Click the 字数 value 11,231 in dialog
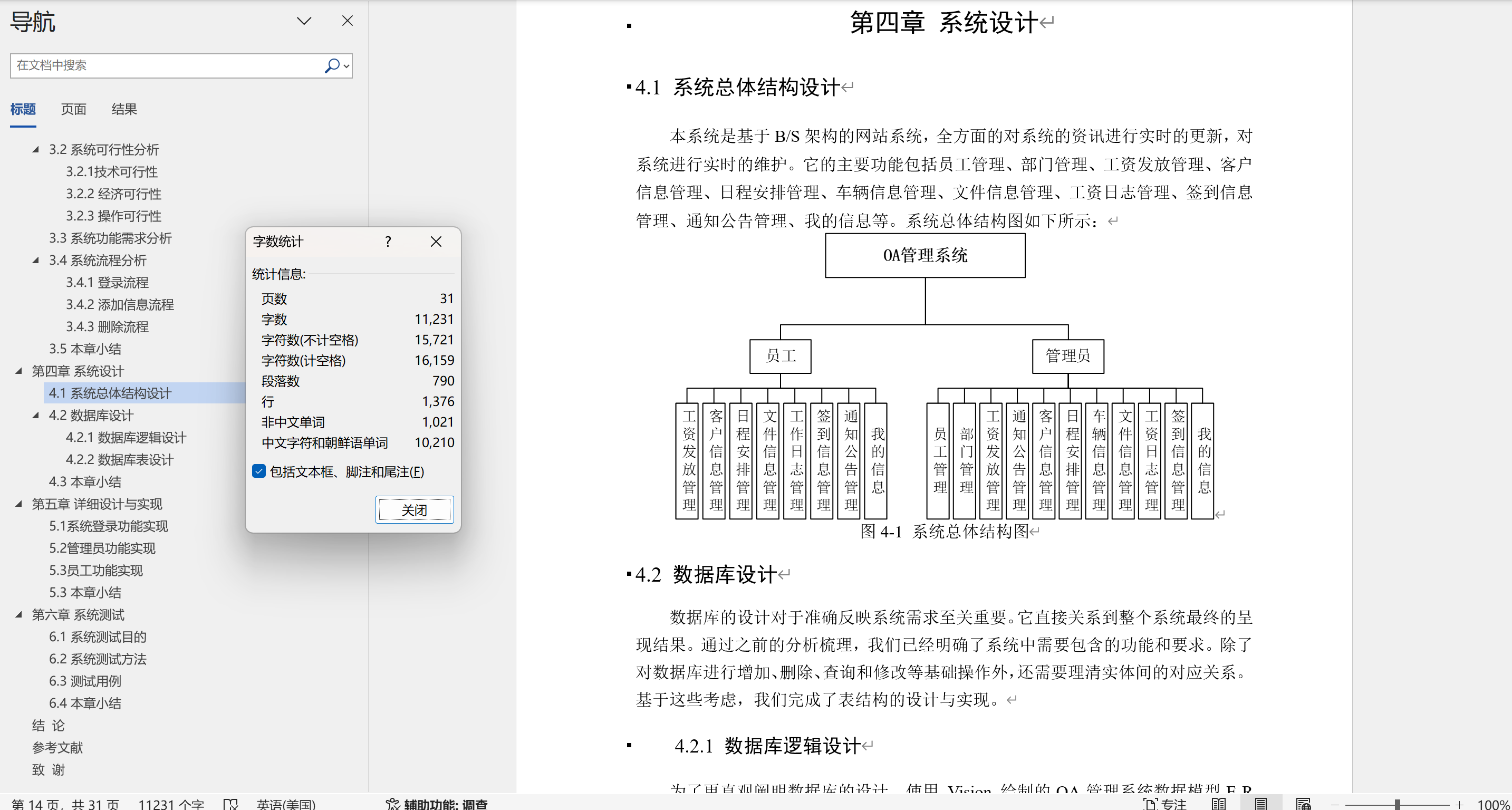Screen dimensions: 1512x810 (x=434, y=319)
